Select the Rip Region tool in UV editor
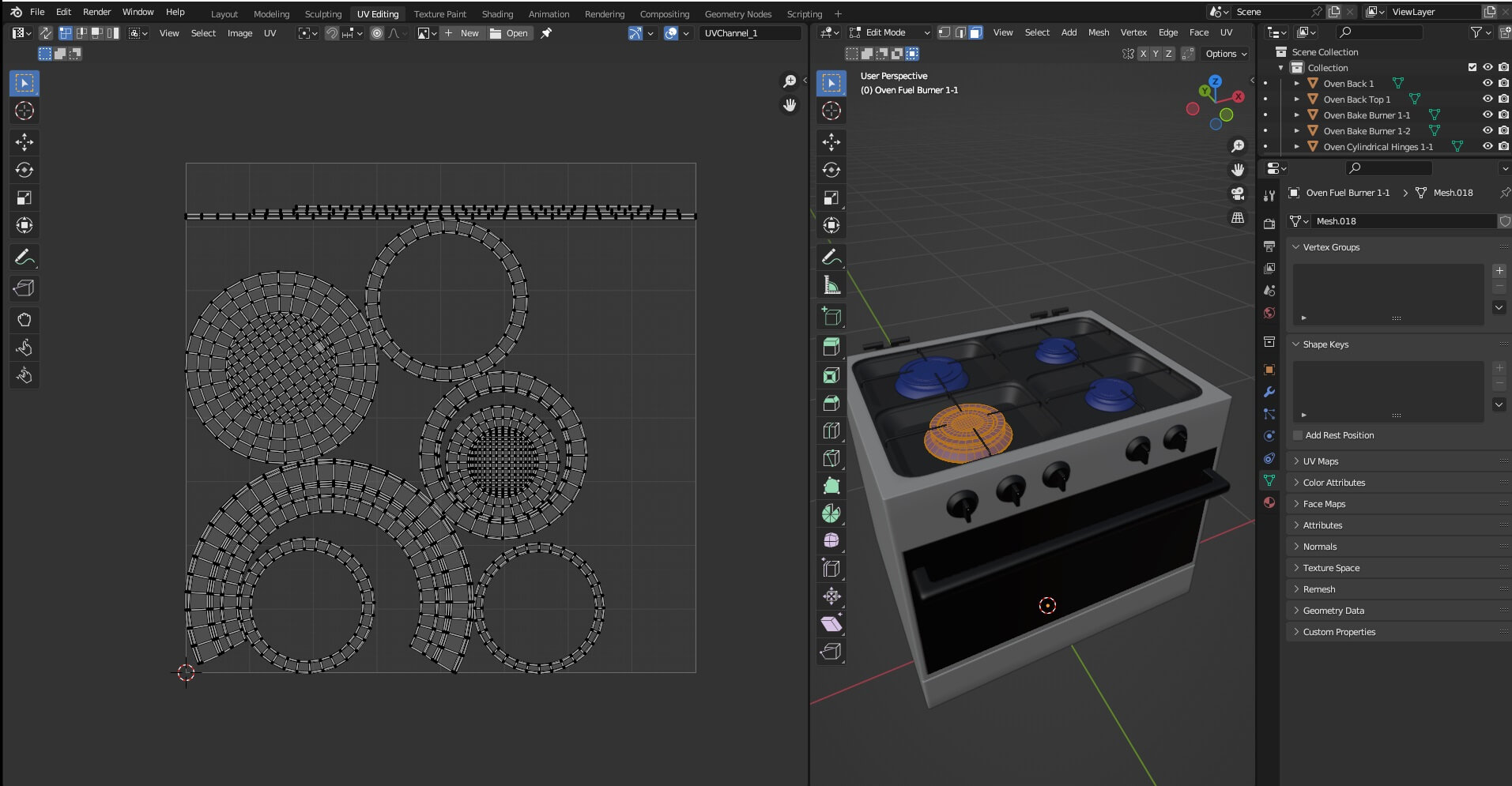 pyautogui.click(x=25, y=288)
